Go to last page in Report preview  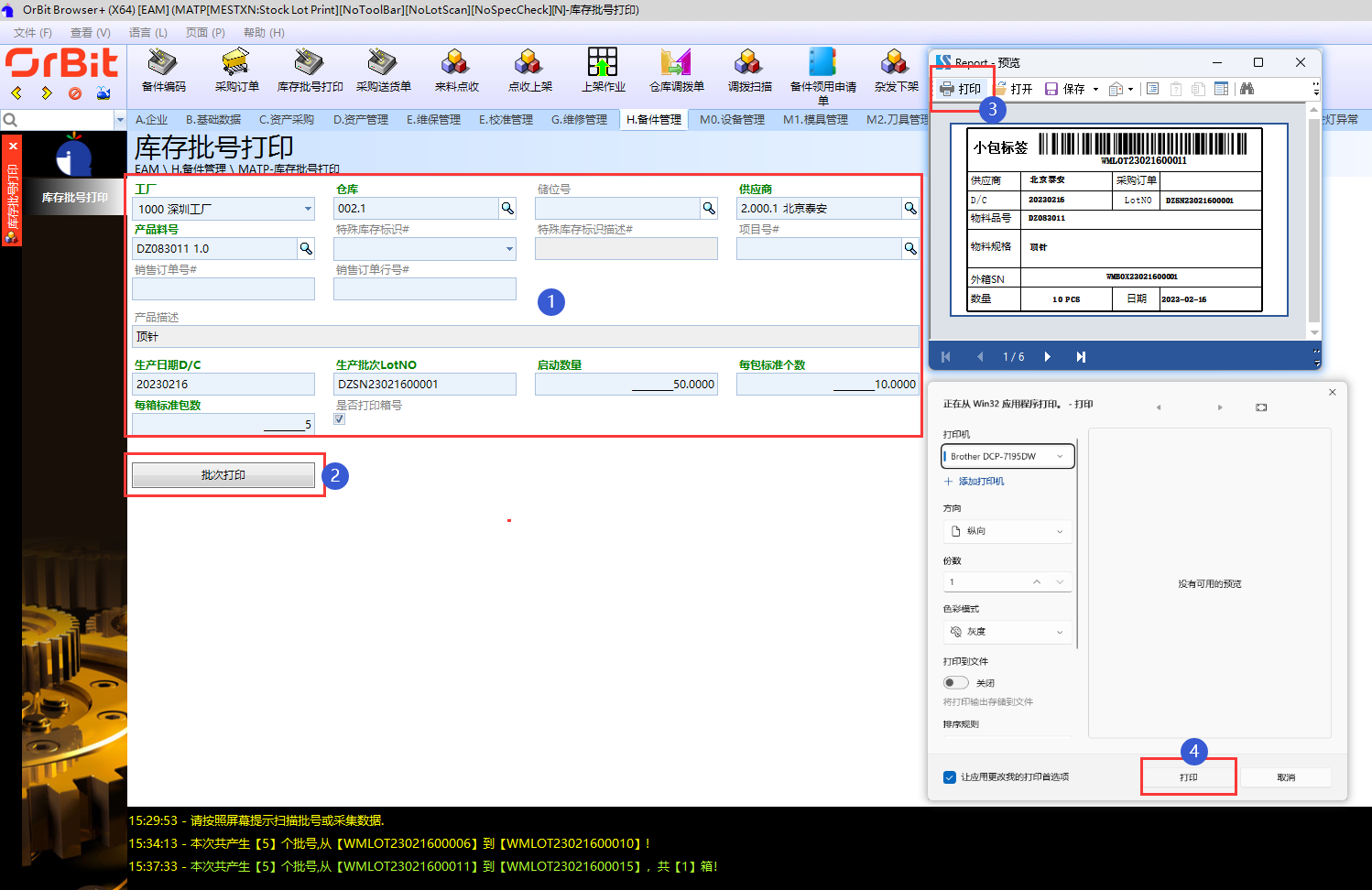(x=1081, y=357)
